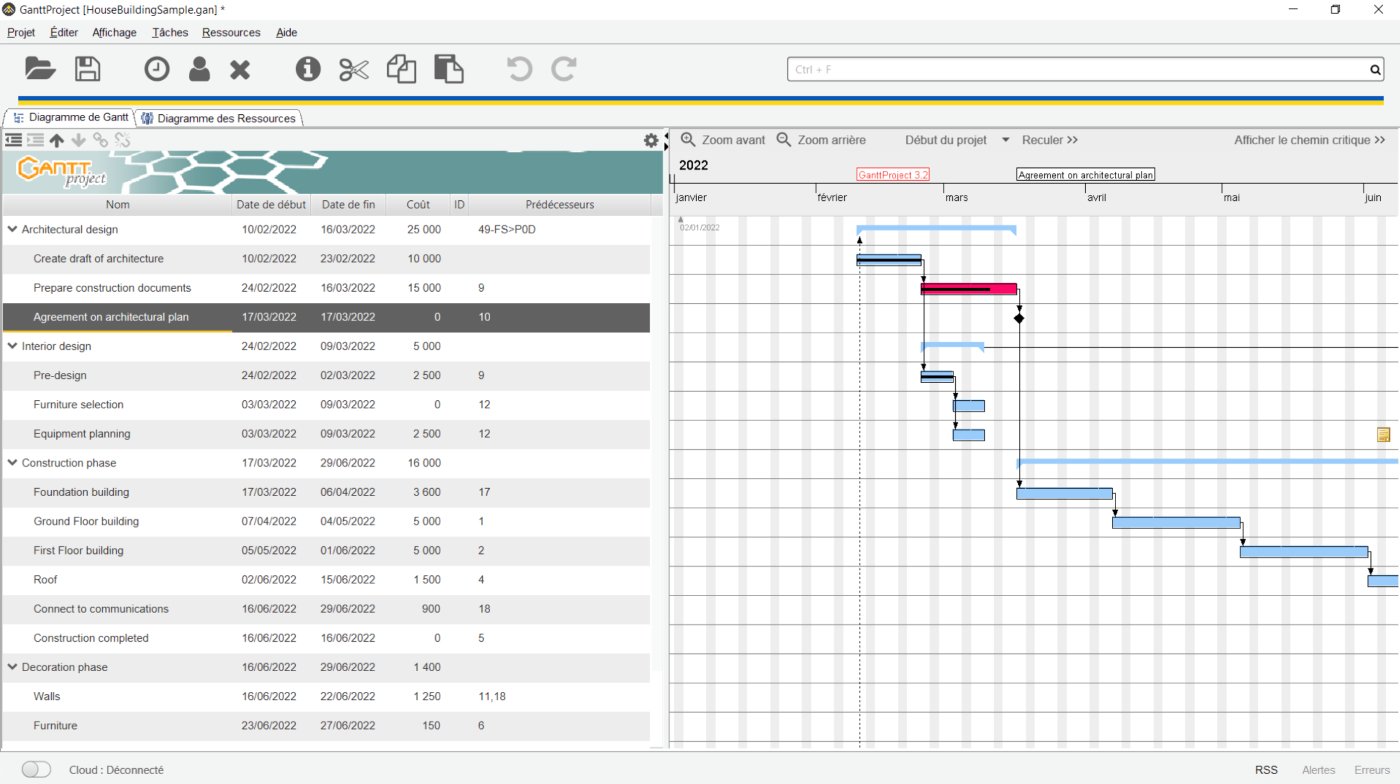
Task: Link tasks using the chain icon
Action: 100,139
